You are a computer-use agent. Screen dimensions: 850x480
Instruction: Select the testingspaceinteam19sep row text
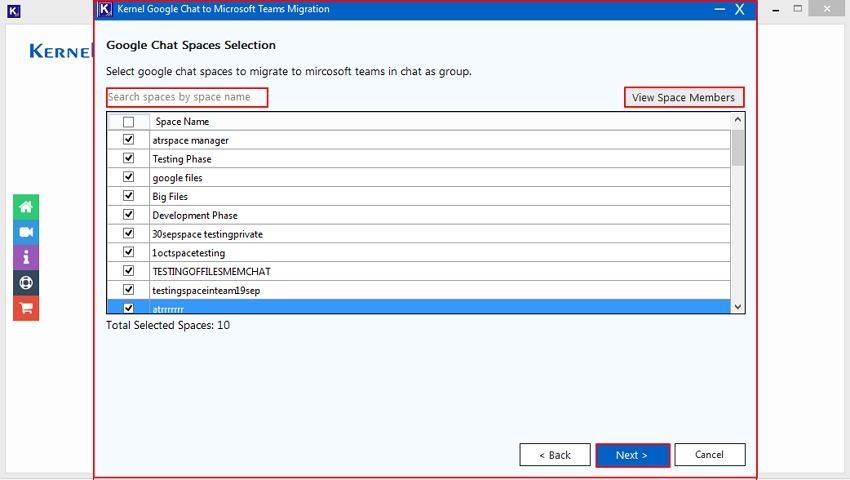206,291
